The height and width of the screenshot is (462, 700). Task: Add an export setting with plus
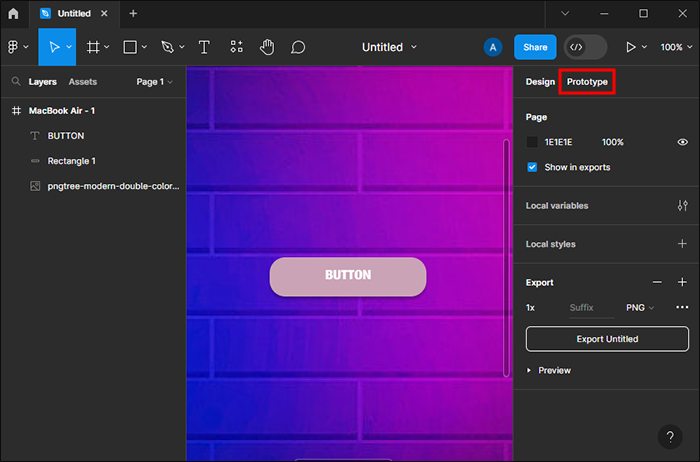[682, 282]
